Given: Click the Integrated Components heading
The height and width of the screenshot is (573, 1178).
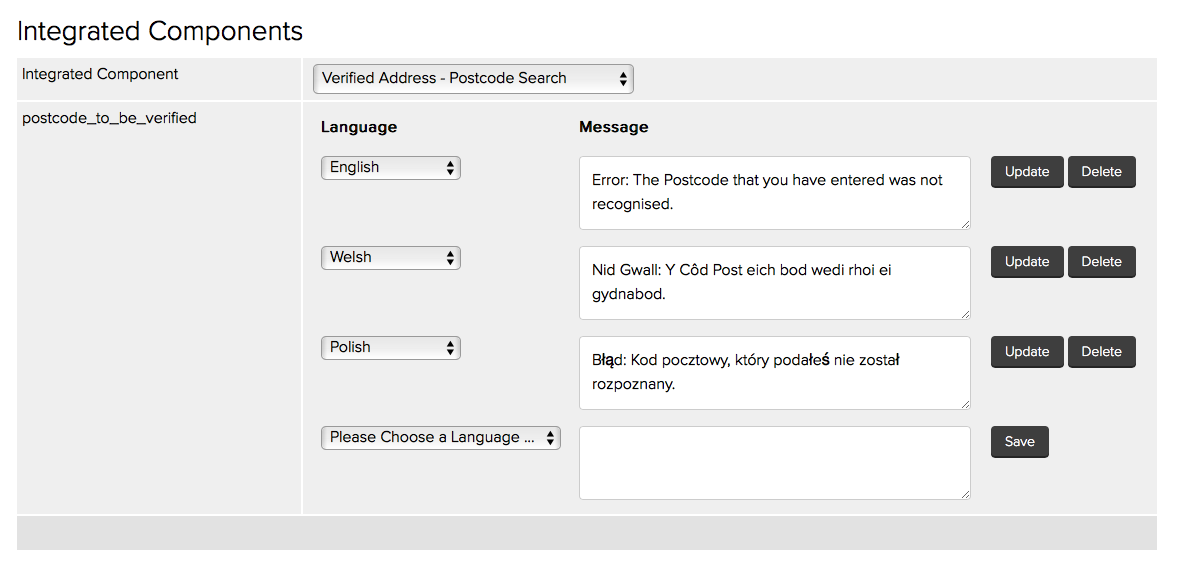Looking at the screenshot, I should pyautogui.click(x=160, y=31).
